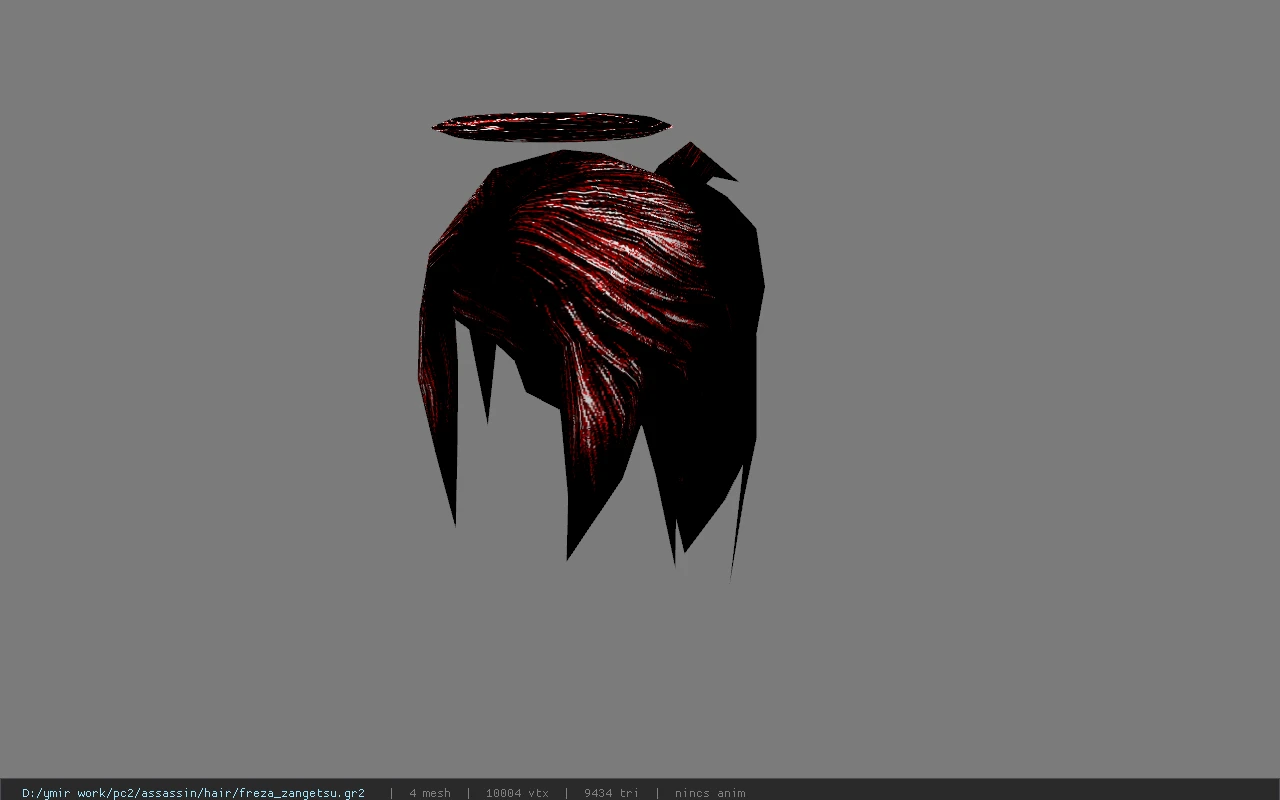Click the 'nincs anim' status entry
Viewport: 1280px width, 800px height.
click(x=710, y=793)
